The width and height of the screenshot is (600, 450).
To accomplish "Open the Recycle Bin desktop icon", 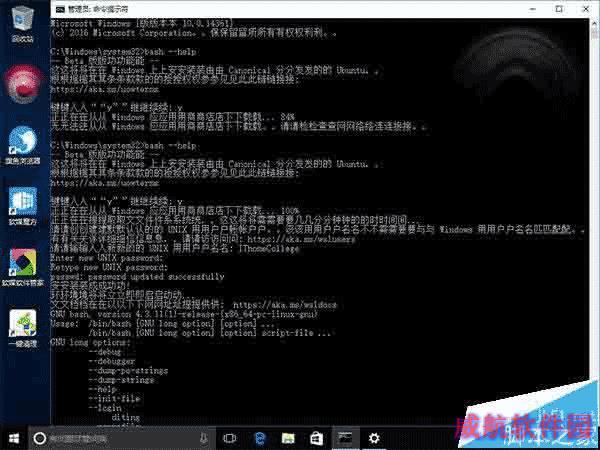I will click(x=22, y=24).
